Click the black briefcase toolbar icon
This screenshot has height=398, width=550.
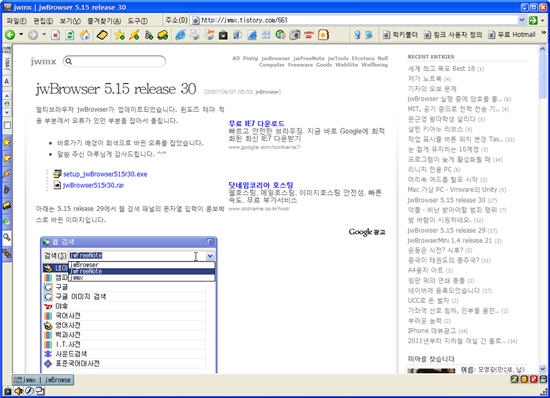click(x=223, y=35)
